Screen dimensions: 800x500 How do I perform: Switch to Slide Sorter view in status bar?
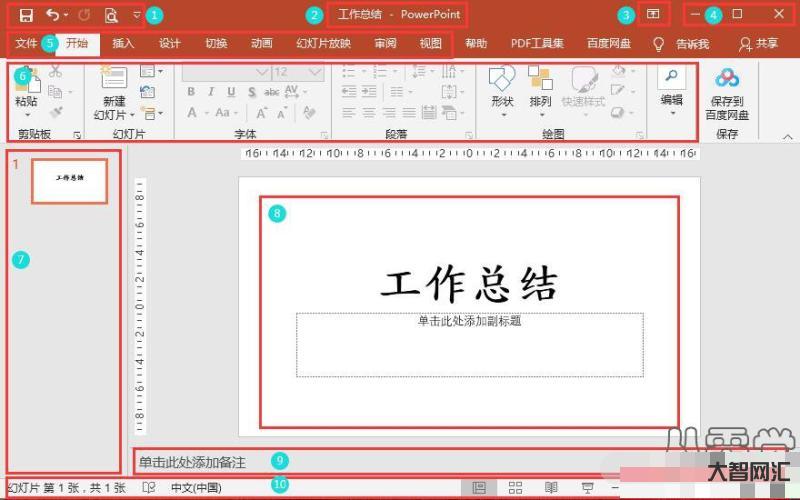(x=516, y=488)
